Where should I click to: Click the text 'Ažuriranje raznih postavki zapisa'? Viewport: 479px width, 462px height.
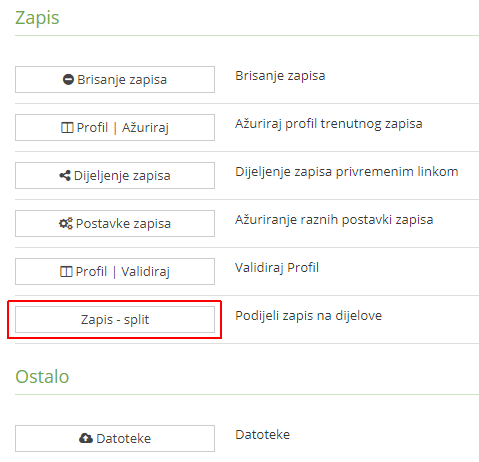(x=334, y=220)
